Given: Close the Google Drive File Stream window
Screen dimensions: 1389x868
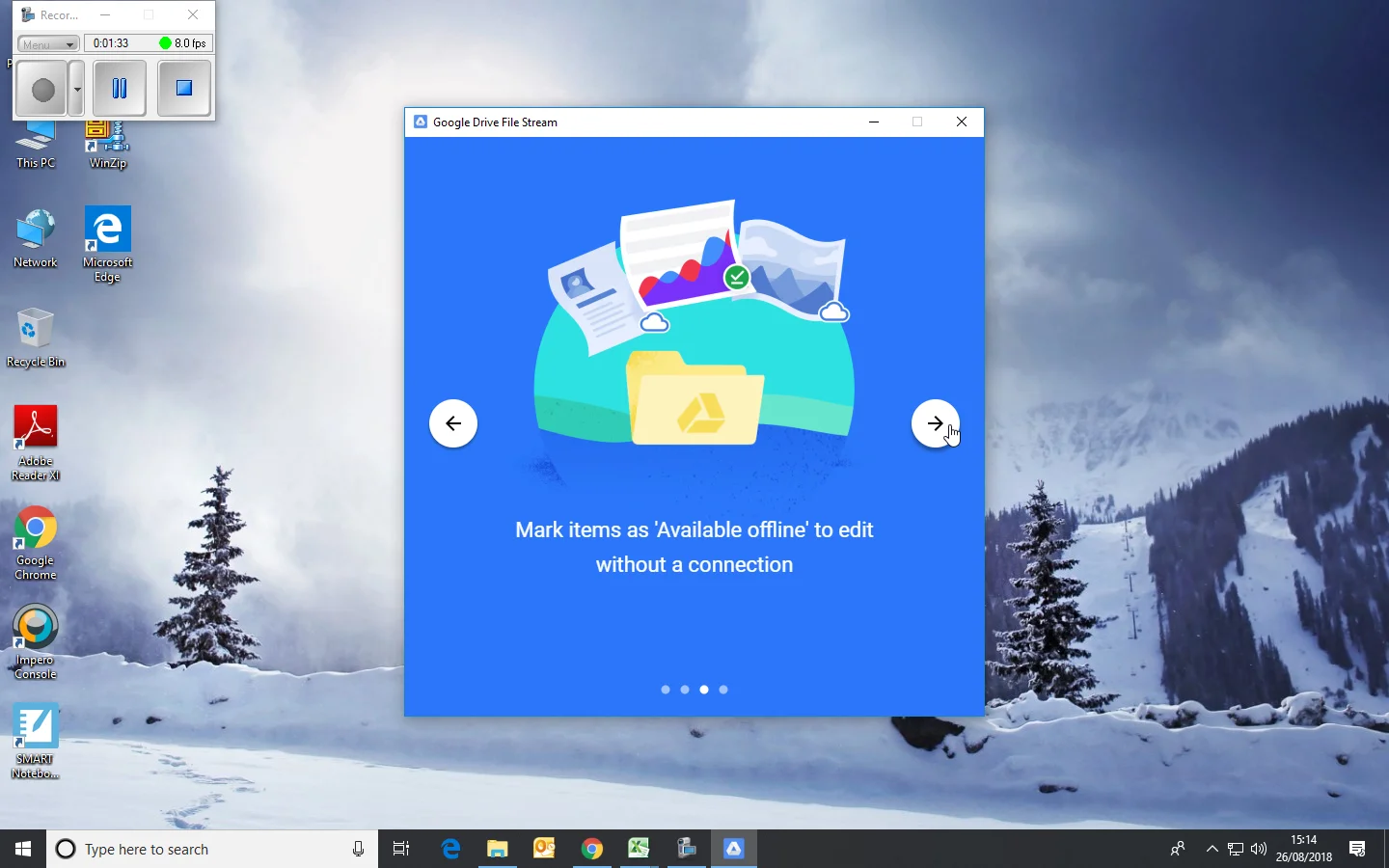Looking at the screenshot, I should pyautogui.click(x=962, y=122).
